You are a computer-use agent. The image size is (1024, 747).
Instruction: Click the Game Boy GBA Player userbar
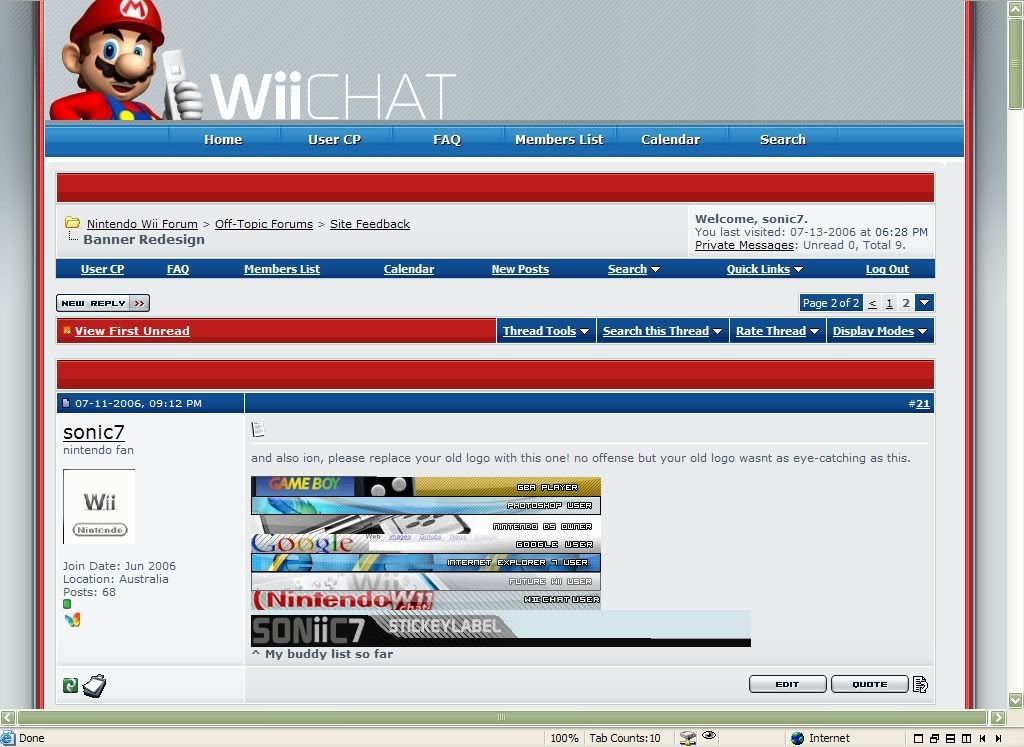426,486
